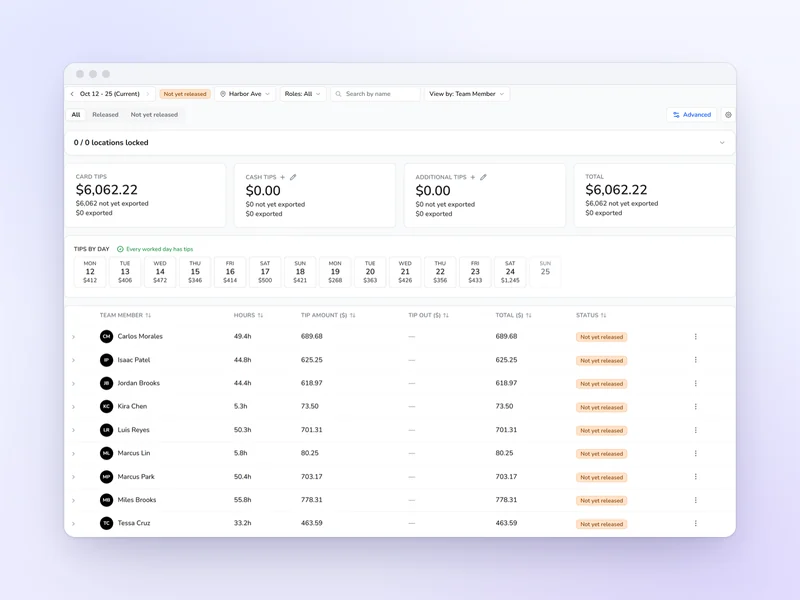This screenshot has width=800, height=600.
Task: Expand Luis Reyes row
Action: (73, 430)
